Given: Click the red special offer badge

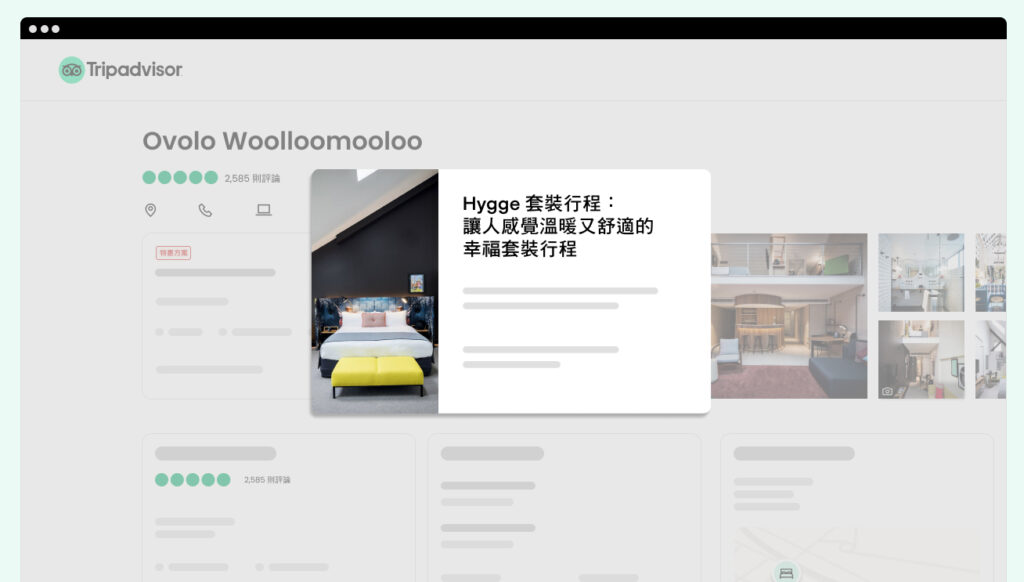Looking at the screenshot, I should tap(173, 253).
